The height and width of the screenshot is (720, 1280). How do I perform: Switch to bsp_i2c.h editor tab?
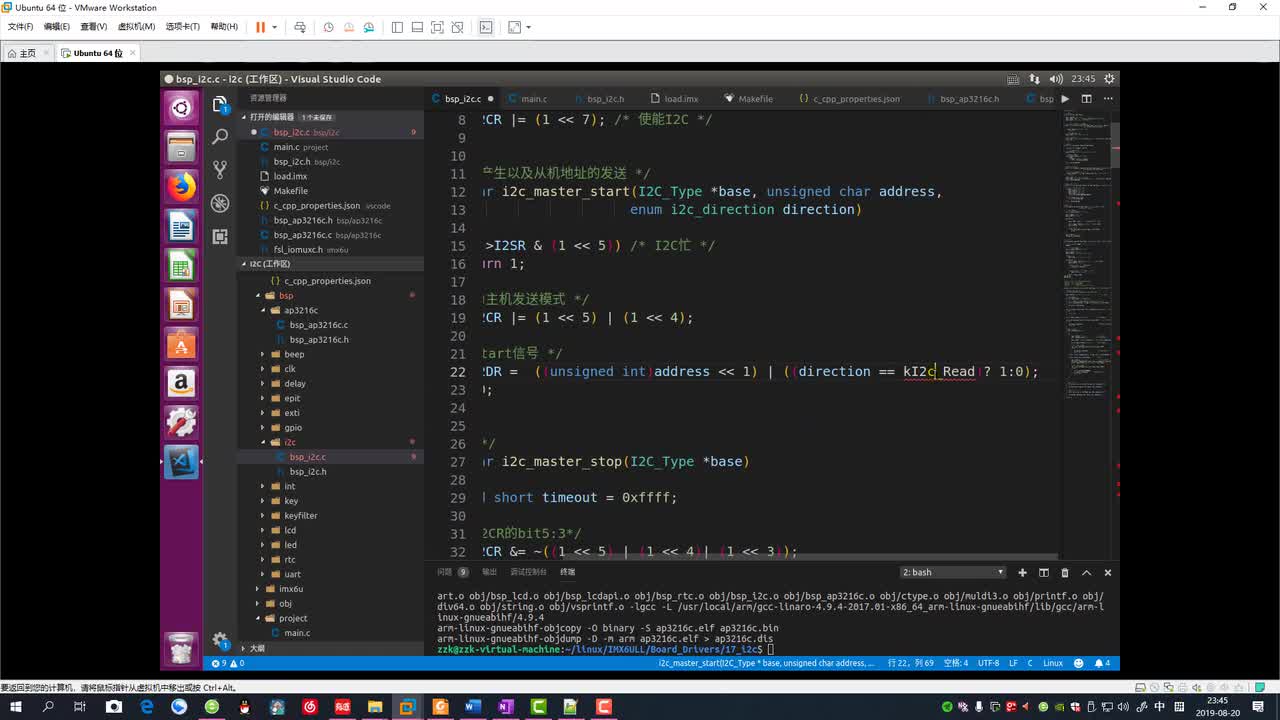(x=606, y=99)
